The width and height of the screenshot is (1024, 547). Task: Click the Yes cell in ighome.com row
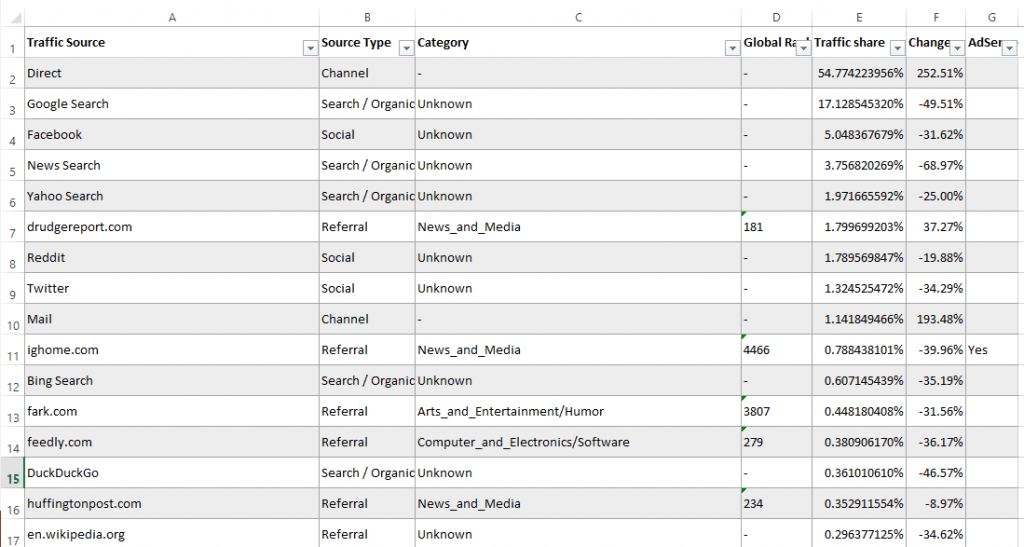(x=991, y=350)
